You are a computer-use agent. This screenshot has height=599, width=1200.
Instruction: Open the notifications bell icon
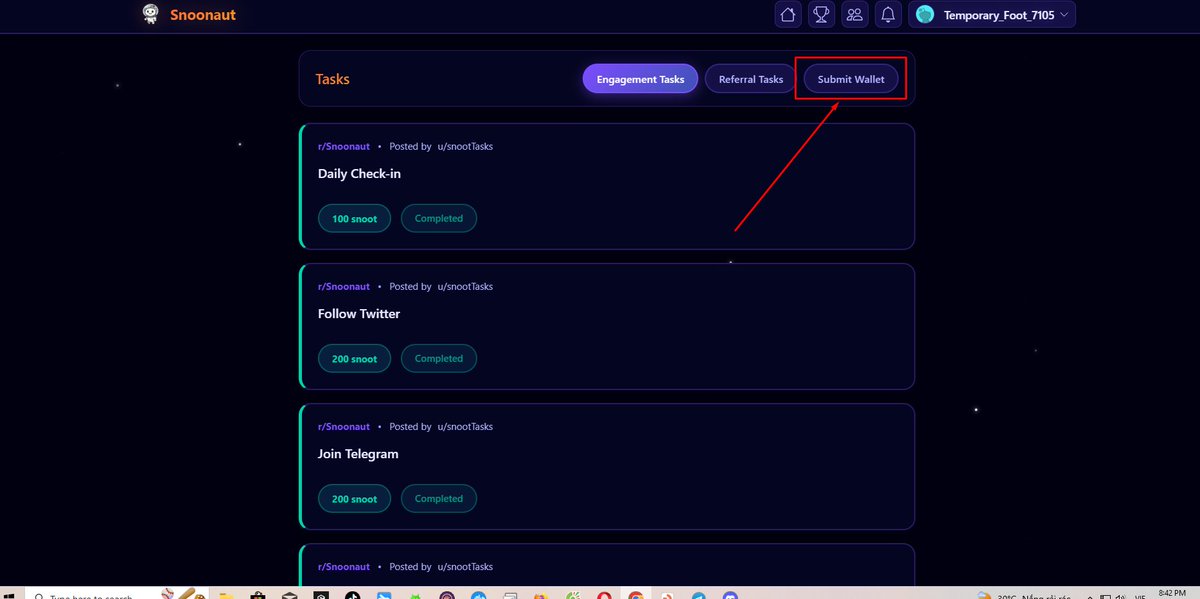tap(887, 14)
